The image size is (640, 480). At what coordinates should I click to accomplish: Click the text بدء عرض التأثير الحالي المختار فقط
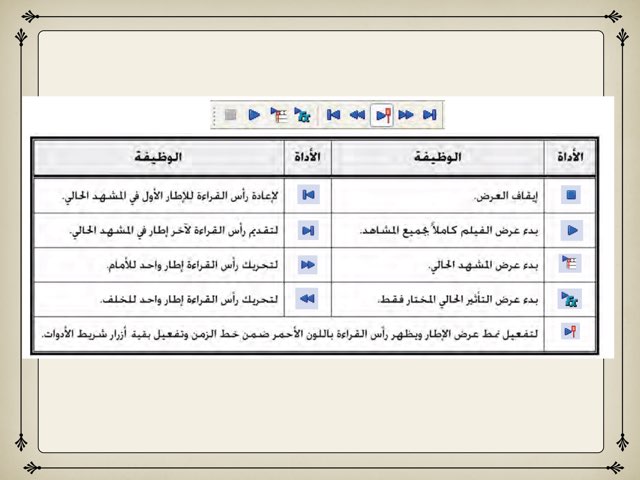pyautogui.click(x=459, y=300)
